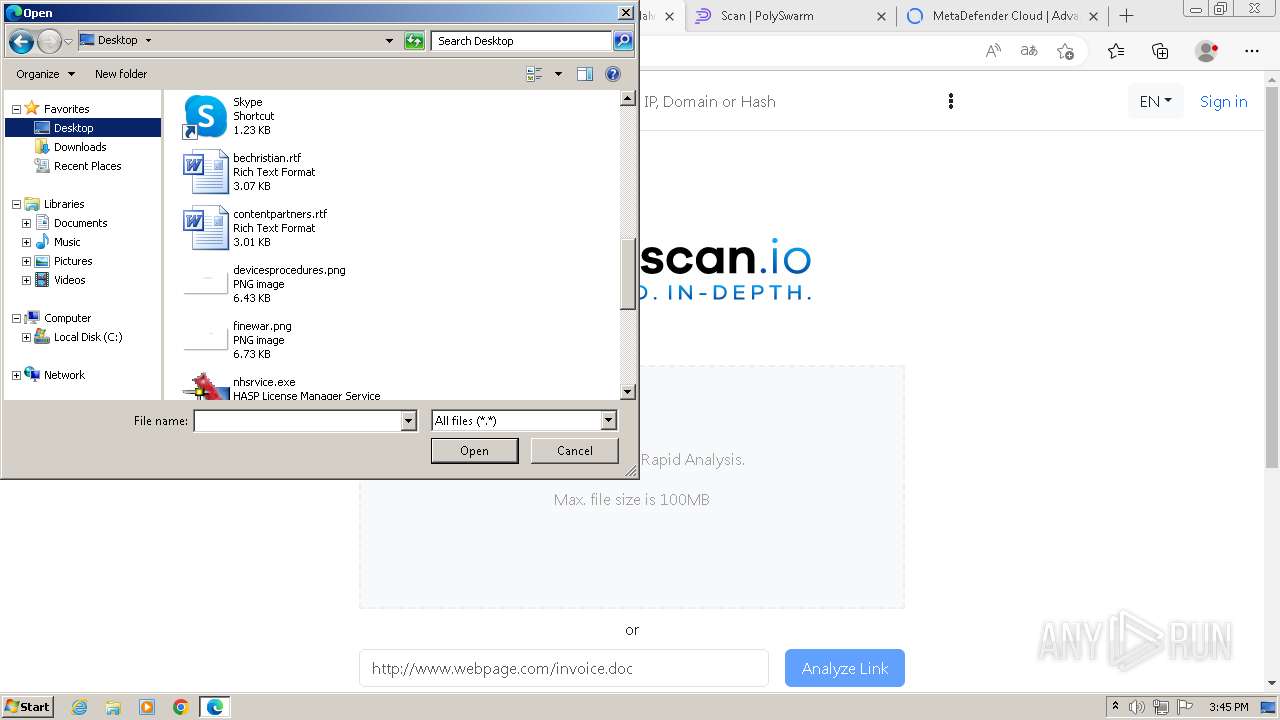
Task: Open Downloads in navigation pane
Action: tap(80, 147)
